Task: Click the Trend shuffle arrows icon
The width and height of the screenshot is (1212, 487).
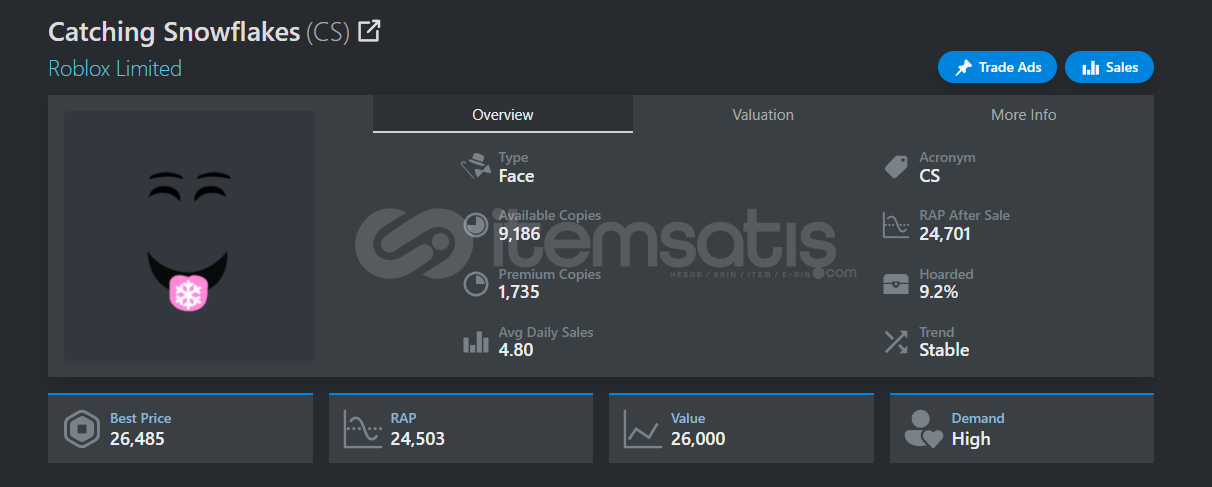Action: [896, 342]
